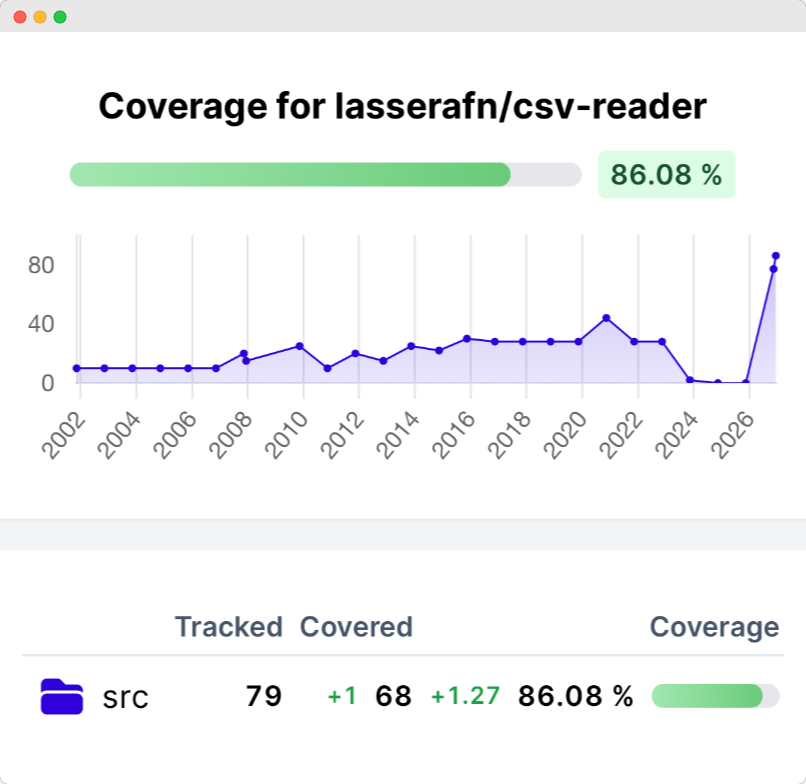Click the tracked lines value 79
This screenshot has width=806, height=784.
coord(263,697)
